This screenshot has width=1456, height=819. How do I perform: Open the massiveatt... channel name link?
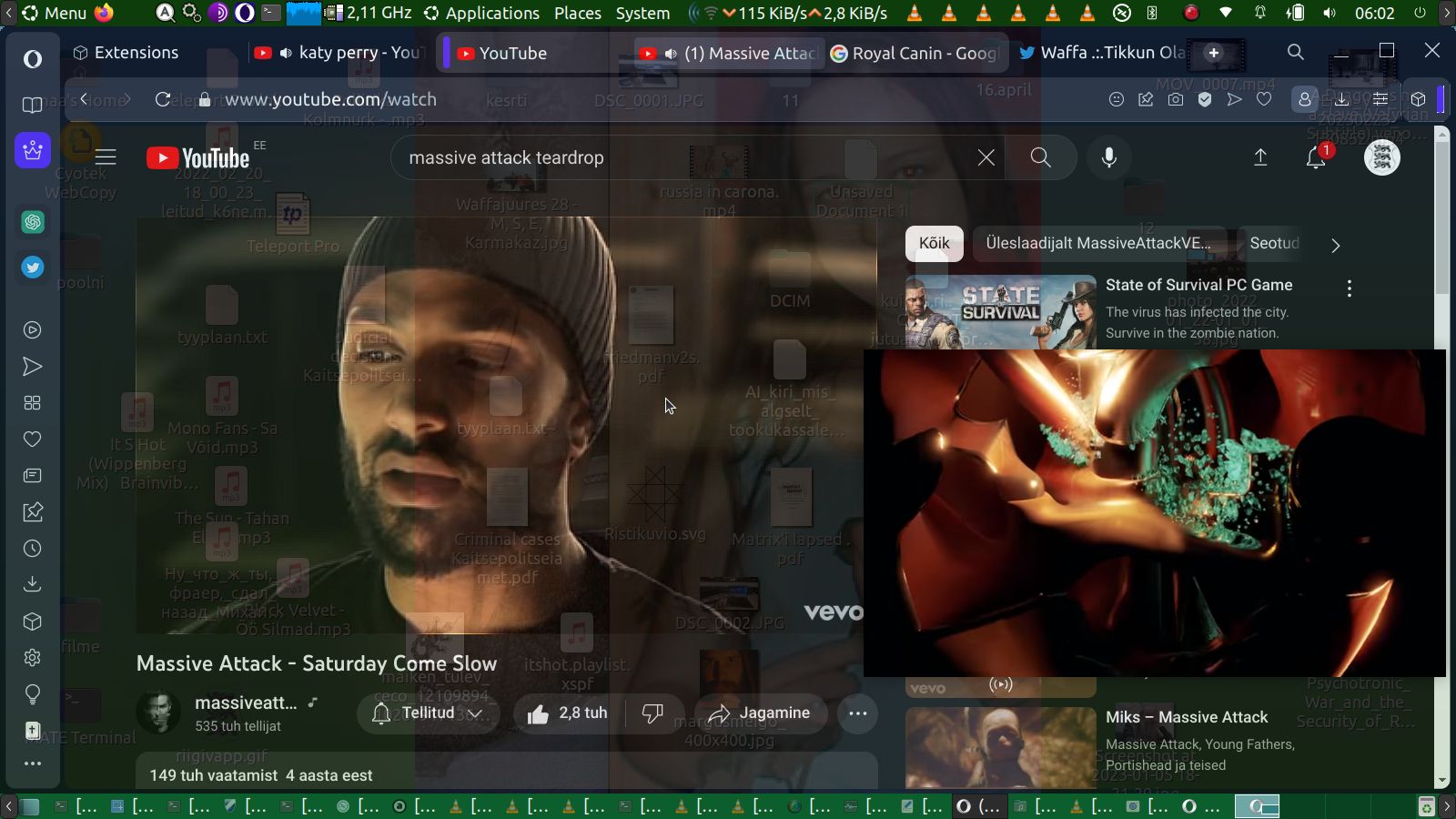pos(246,703)
